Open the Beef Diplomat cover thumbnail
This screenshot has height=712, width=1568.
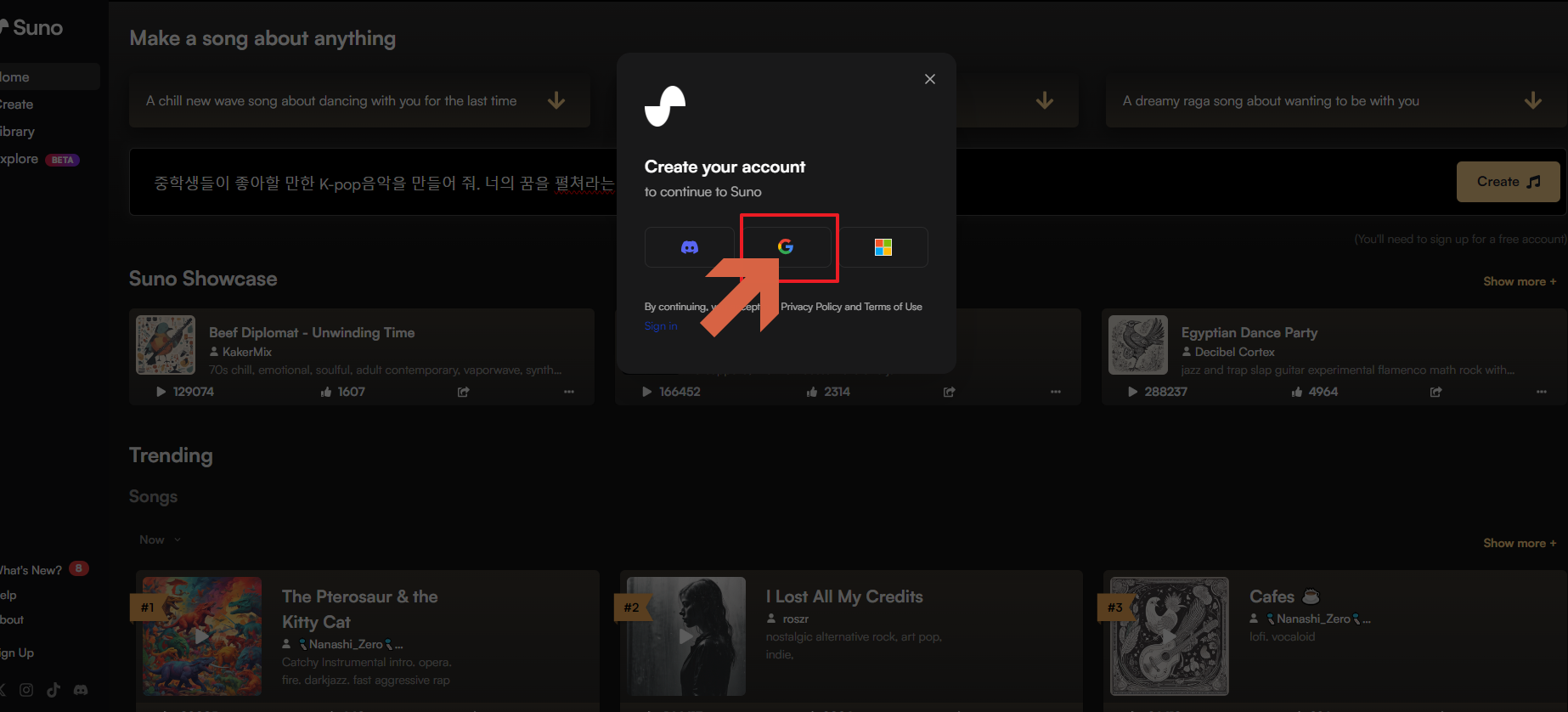coord(166,345)
